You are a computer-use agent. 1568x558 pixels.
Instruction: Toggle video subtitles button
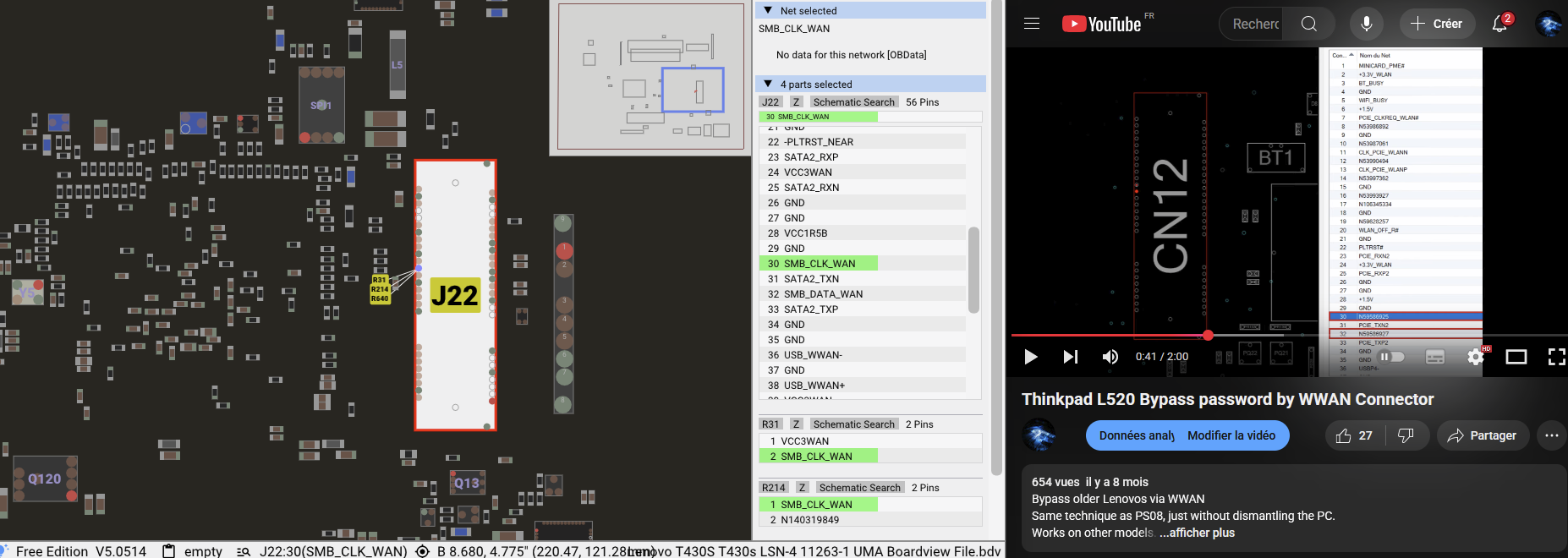click(1435, 357)
